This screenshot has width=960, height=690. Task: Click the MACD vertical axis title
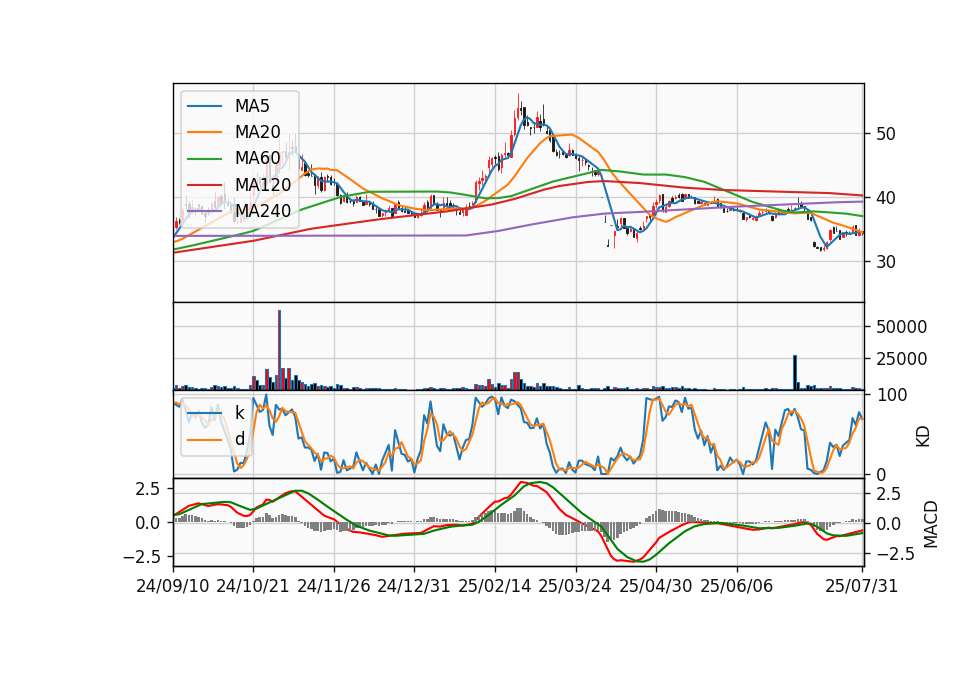(931, 524)
